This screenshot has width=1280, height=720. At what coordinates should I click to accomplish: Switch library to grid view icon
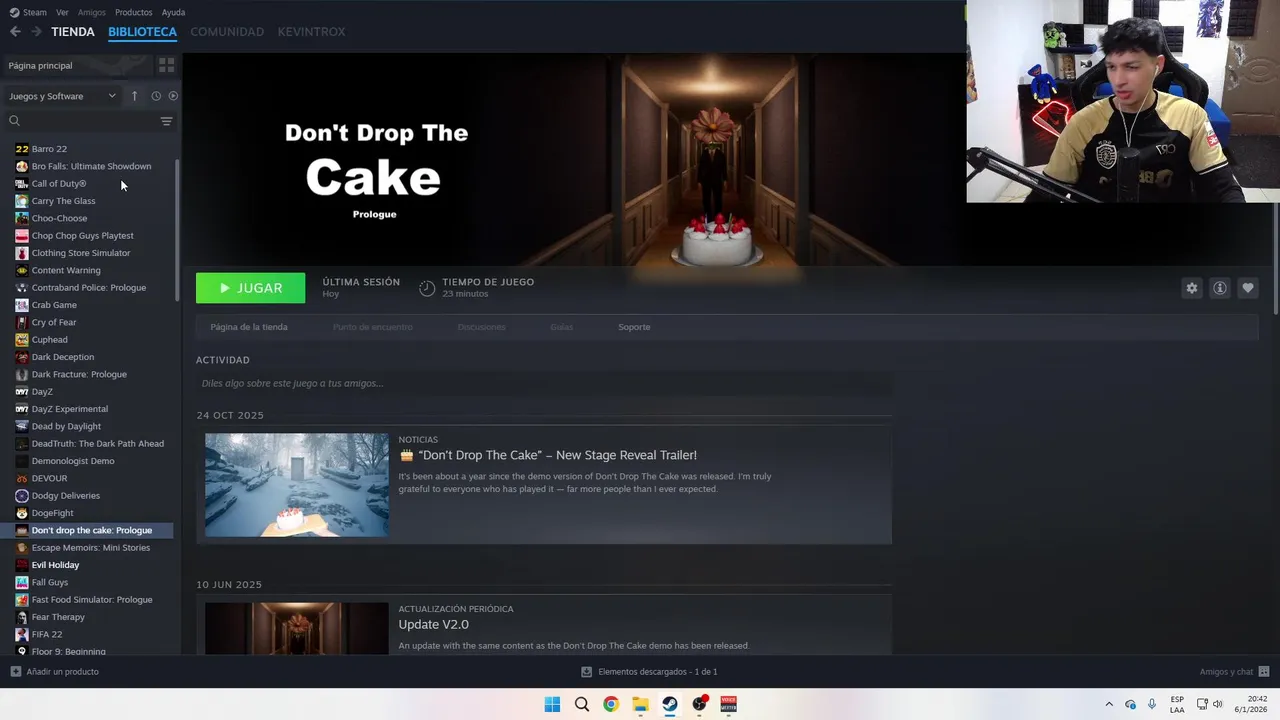(x=166, y=65)
